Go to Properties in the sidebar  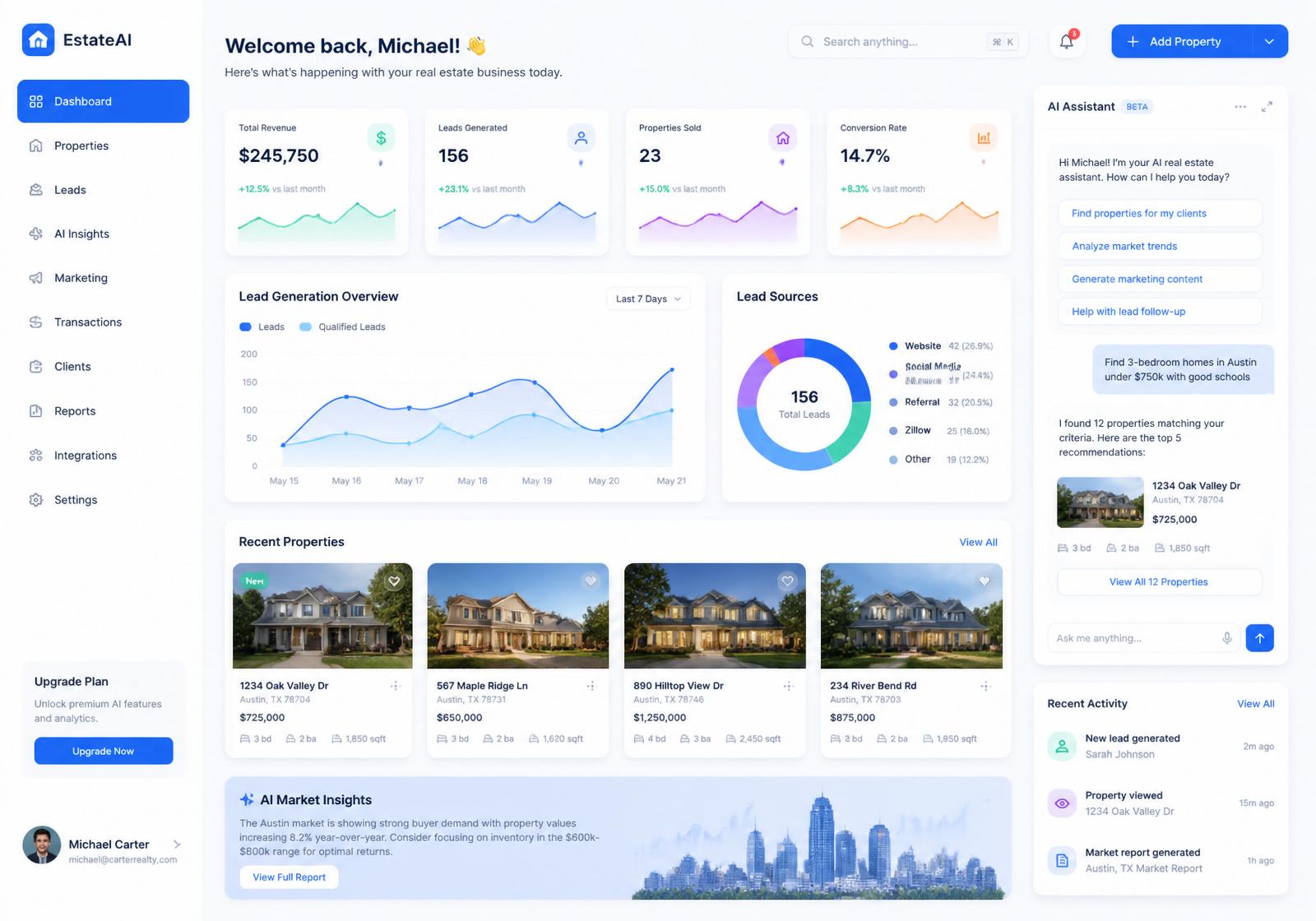103,146
